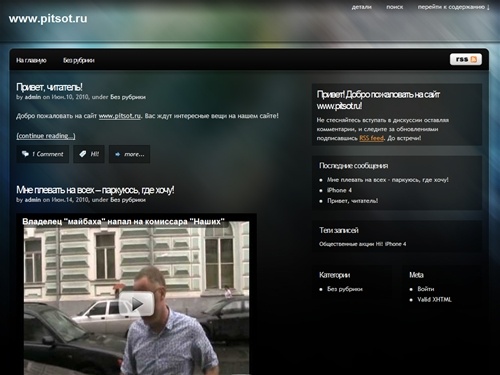Screen dimensions: 500x375
Task: Go to На главную menu item
Action: pyautogui.click(x=31, y=60)
